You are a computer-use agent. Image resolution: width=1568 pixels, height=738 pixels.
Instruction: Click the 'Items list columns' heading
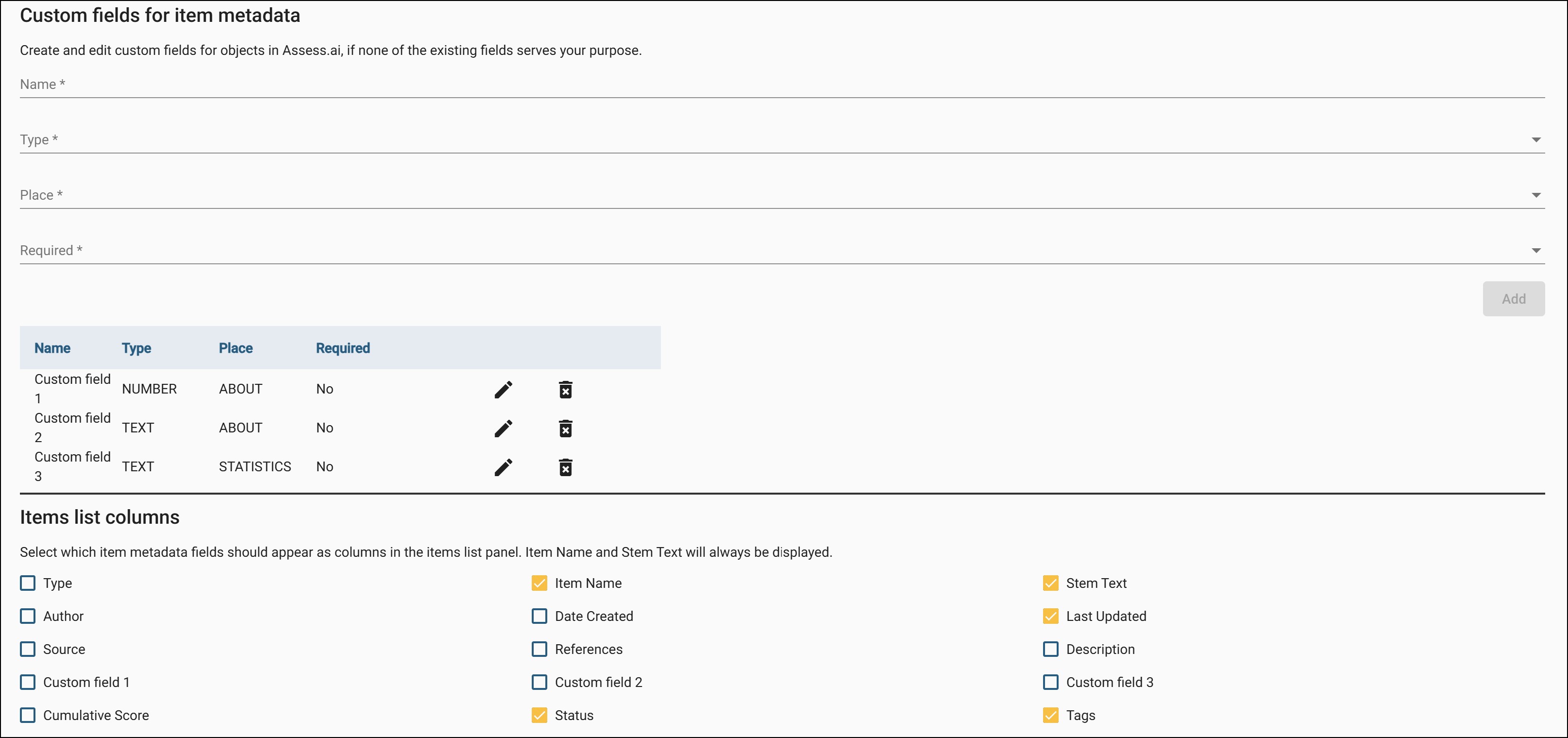pos(100,517)
